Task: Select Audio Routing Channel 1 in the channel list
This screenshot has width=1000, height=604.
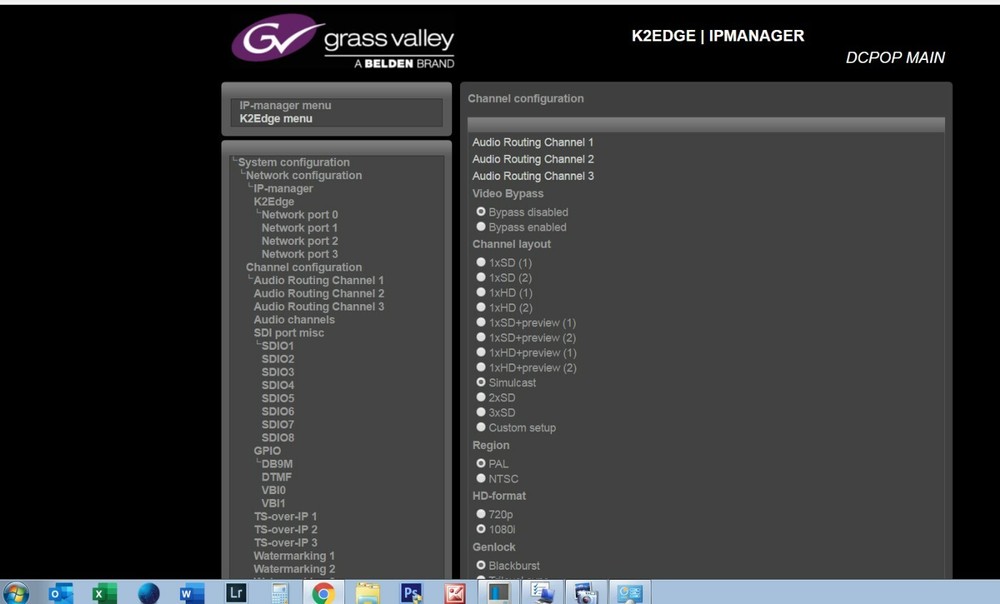Action: click(x=533, y=142)
